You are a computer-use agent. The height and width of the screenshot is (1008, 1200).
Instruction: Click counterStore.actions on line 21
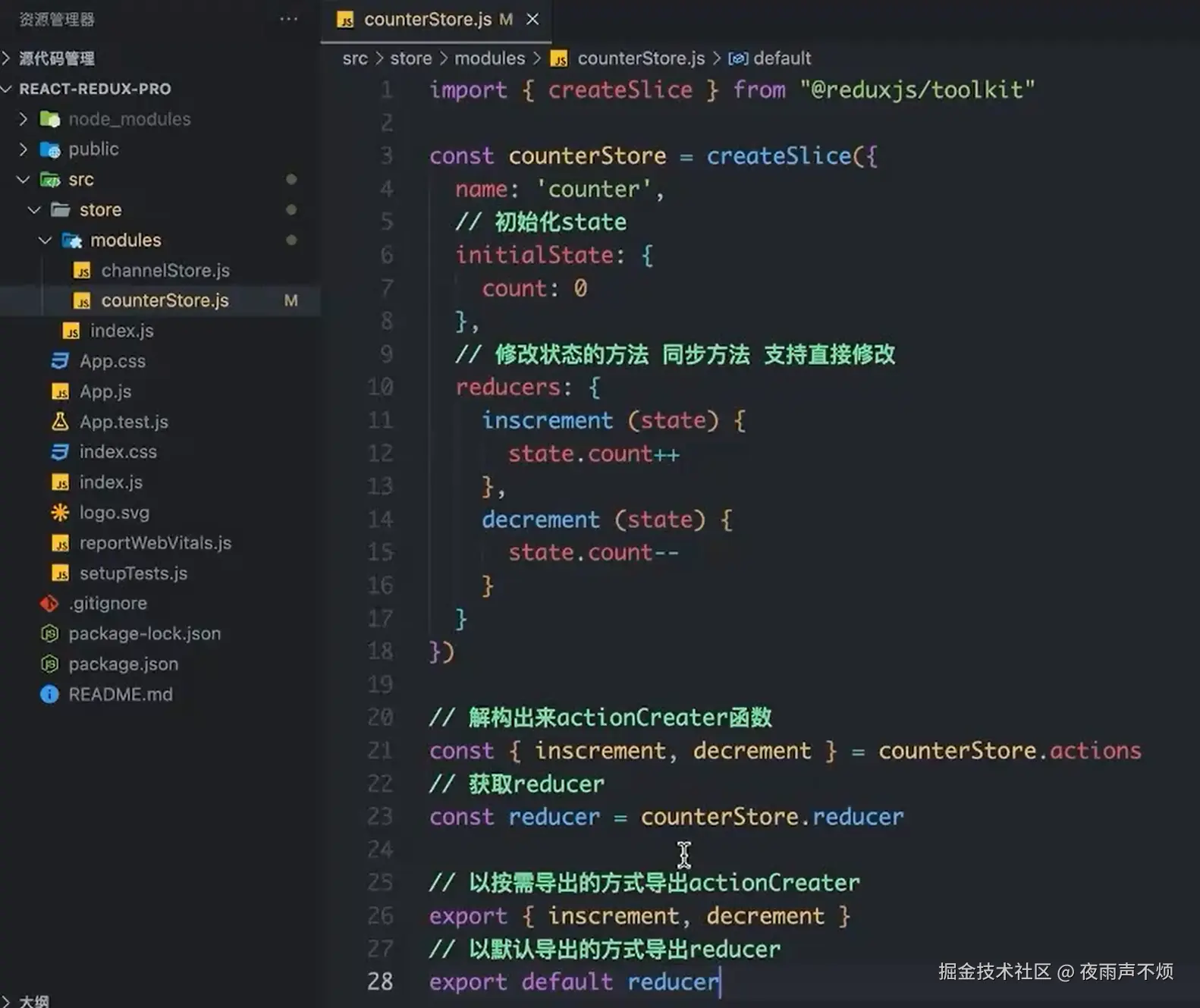point(1010,751)
